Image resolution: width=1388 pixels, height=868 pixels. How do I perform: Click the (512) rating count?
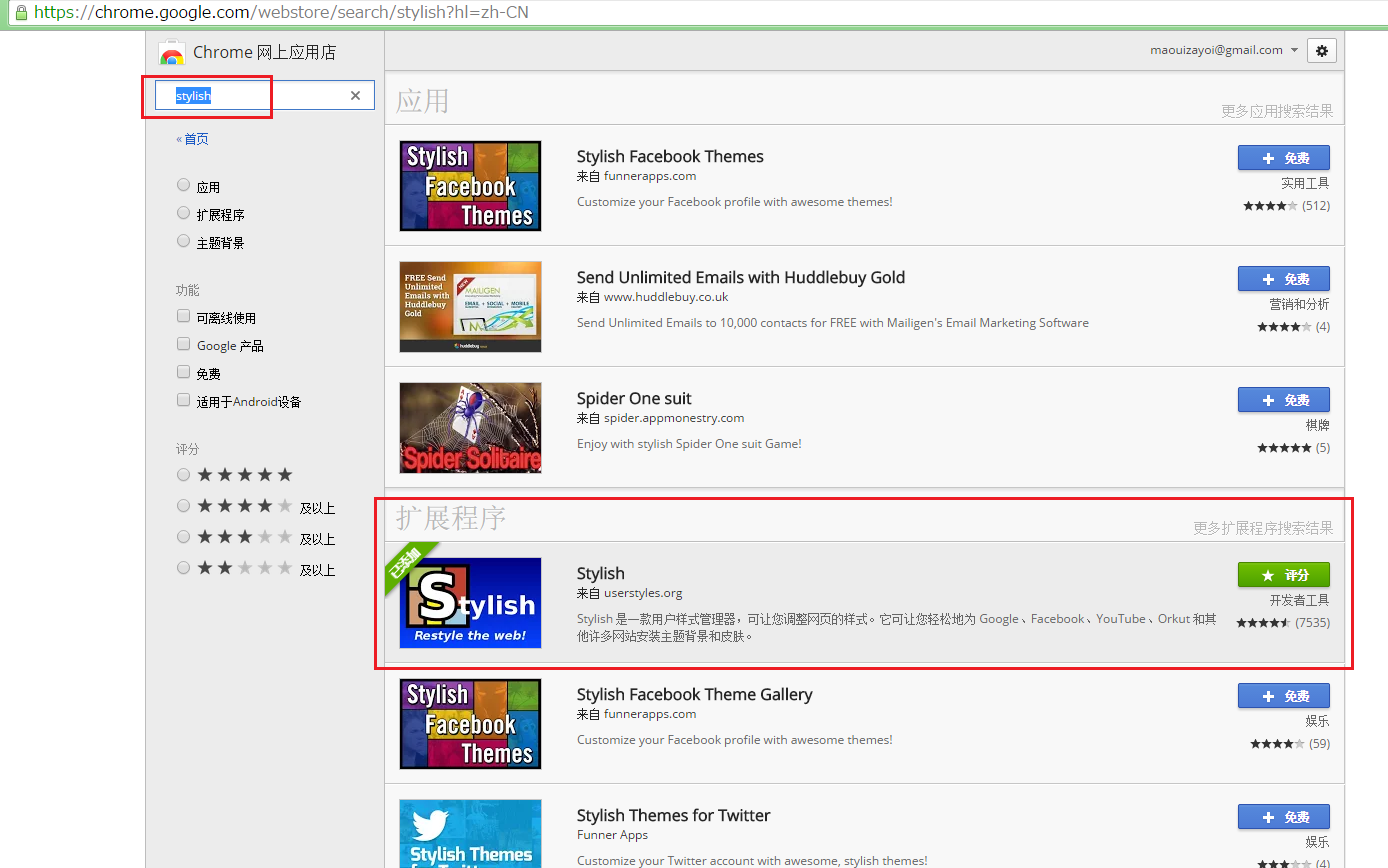[x=1316, y=205]
